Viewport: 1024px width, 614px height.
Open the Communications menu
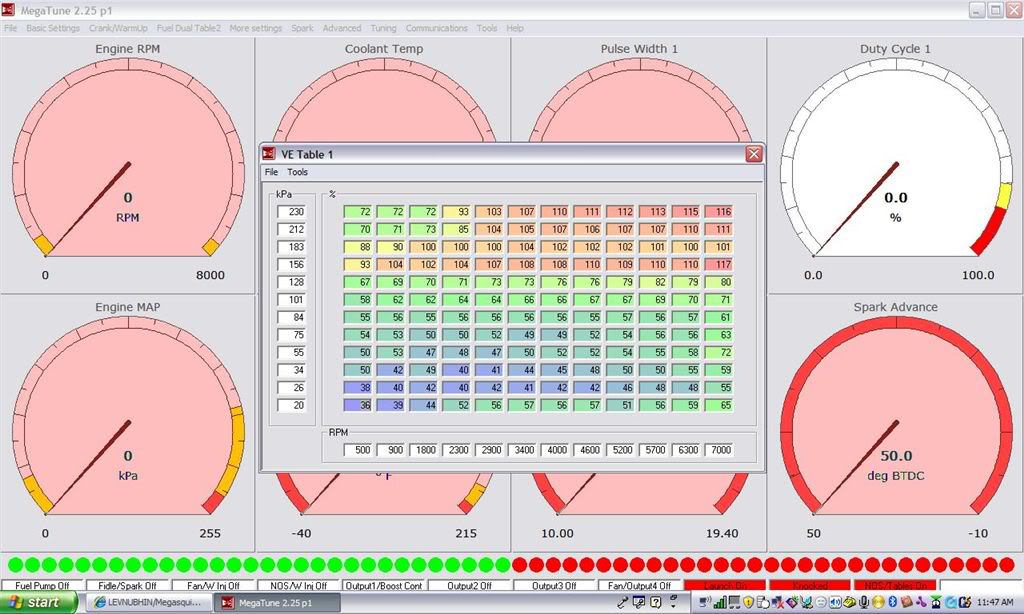(439, 28)
